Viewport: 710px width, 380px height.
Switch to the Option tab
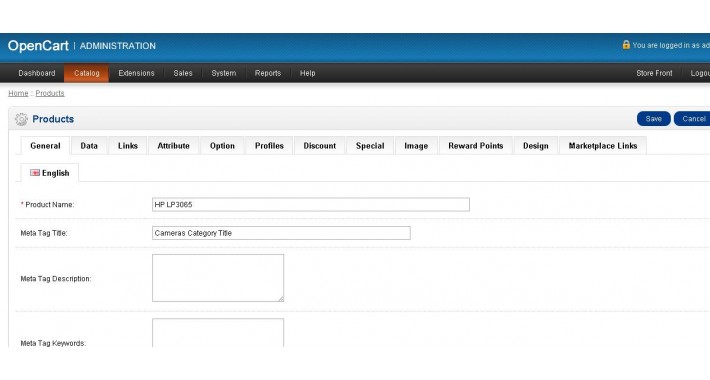click(222, 146)
